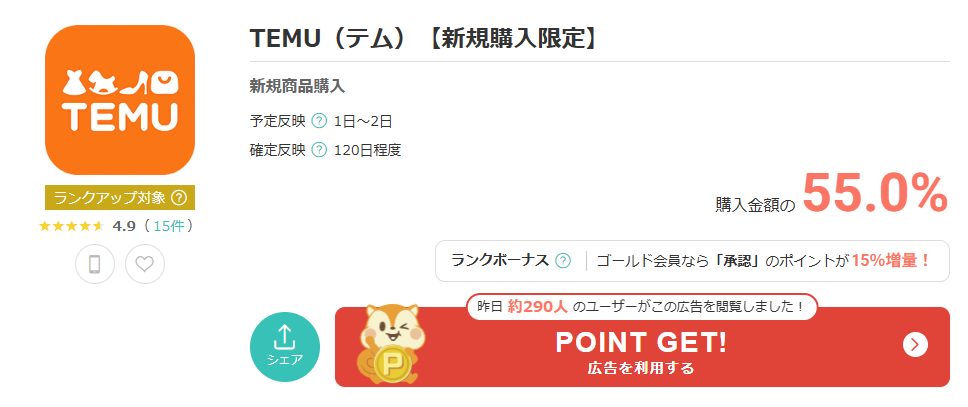Toggle the heart favorite icon
The image size is (968, 407).
[145, 264]
